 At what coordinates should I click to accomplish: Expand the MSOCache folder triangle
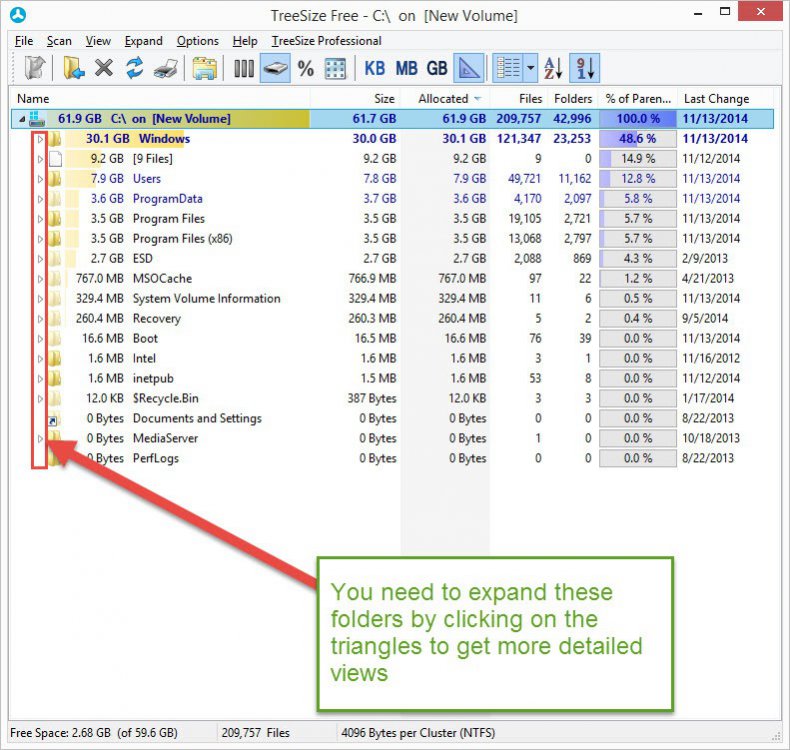tap(40, 279)
